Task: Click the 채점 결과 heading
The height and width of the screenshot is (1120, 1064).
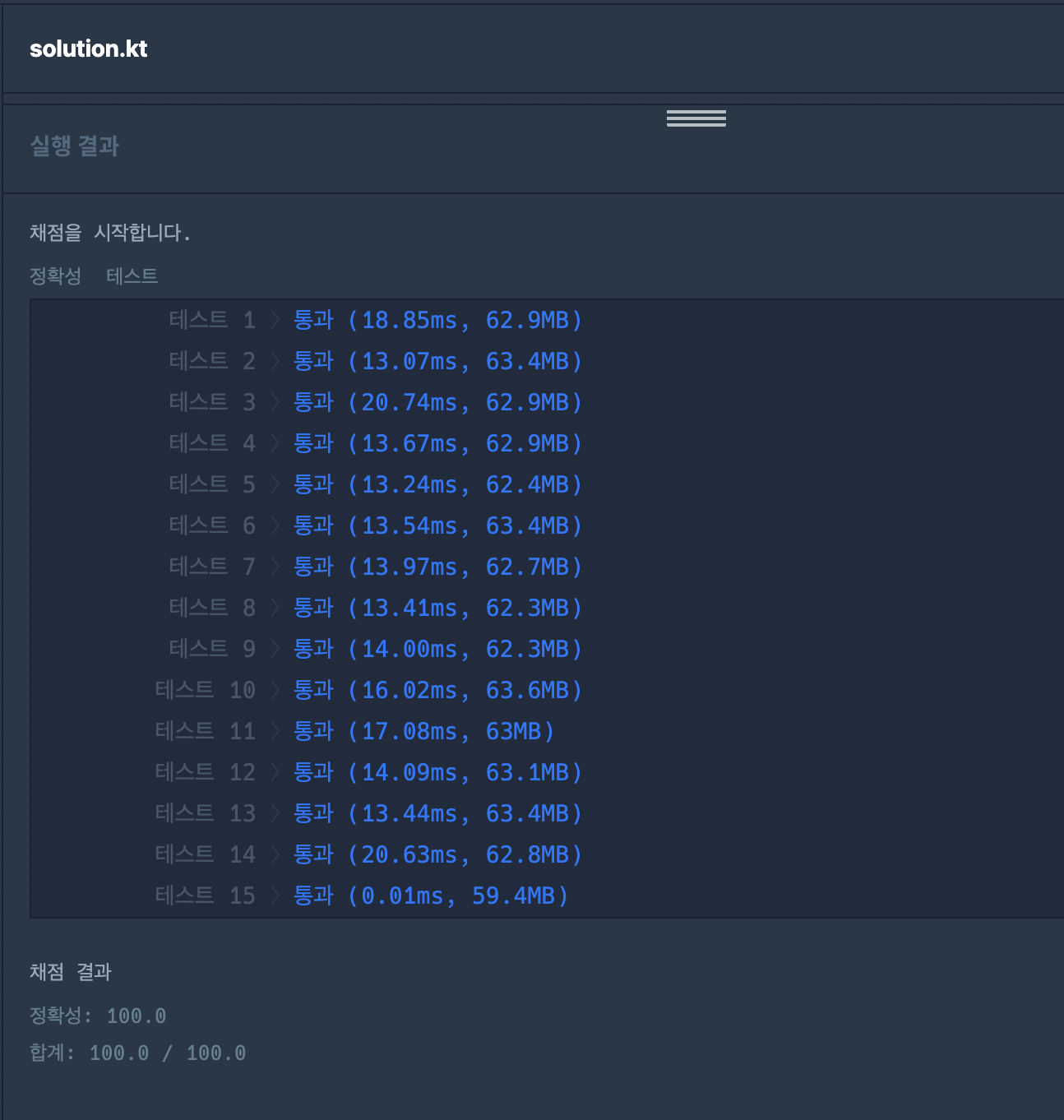Action: [71, 972]
